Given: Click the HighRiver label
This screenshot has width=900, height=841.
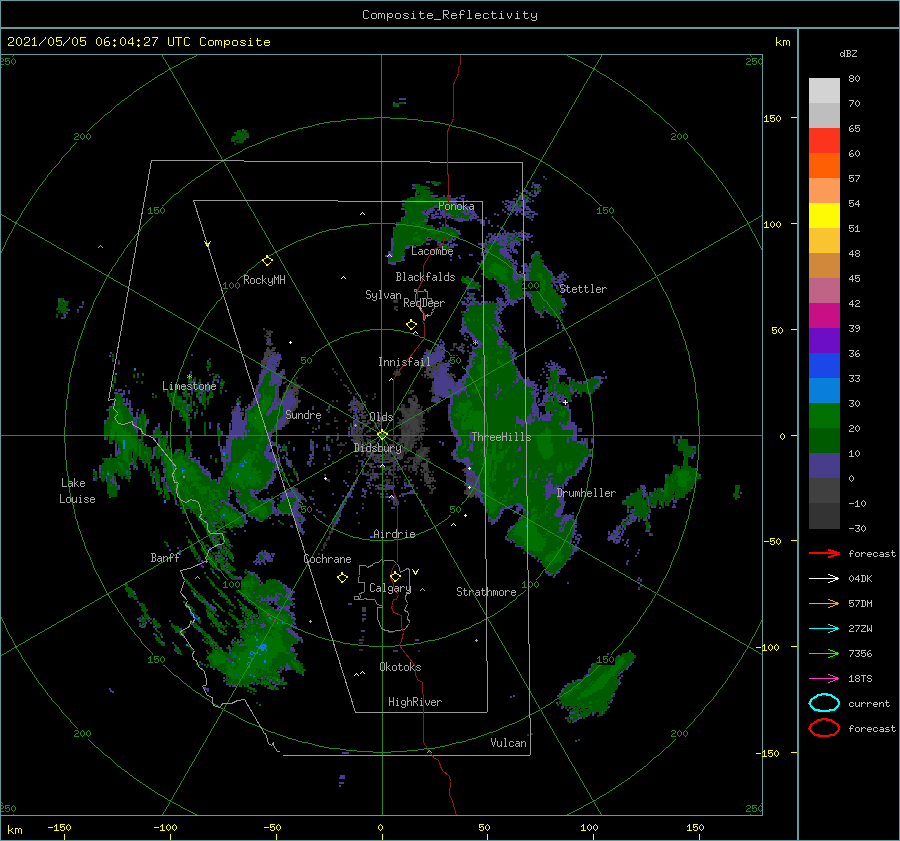Looking at the screenshot, I should (415, 702).
